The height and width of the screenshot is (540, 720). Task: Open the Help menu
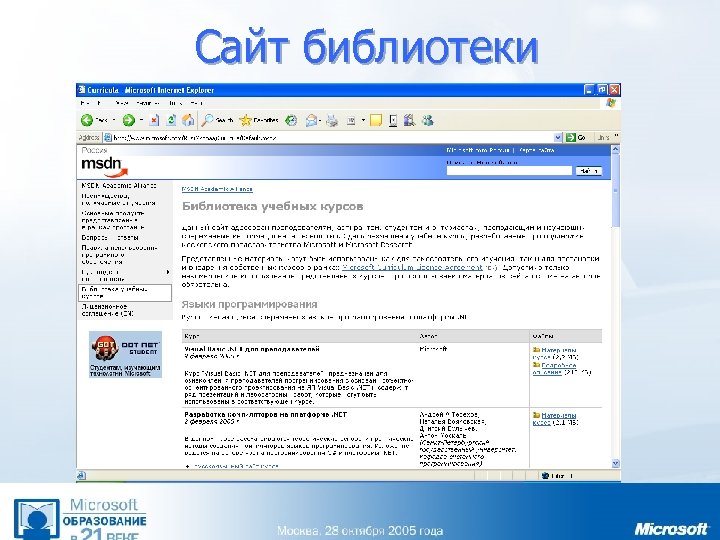coord(197,103)
